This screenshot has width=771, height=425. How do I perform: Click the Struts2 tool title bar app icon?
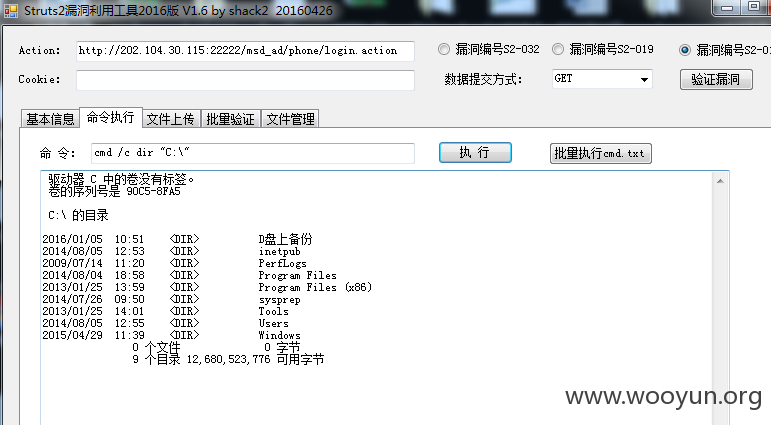11,10
